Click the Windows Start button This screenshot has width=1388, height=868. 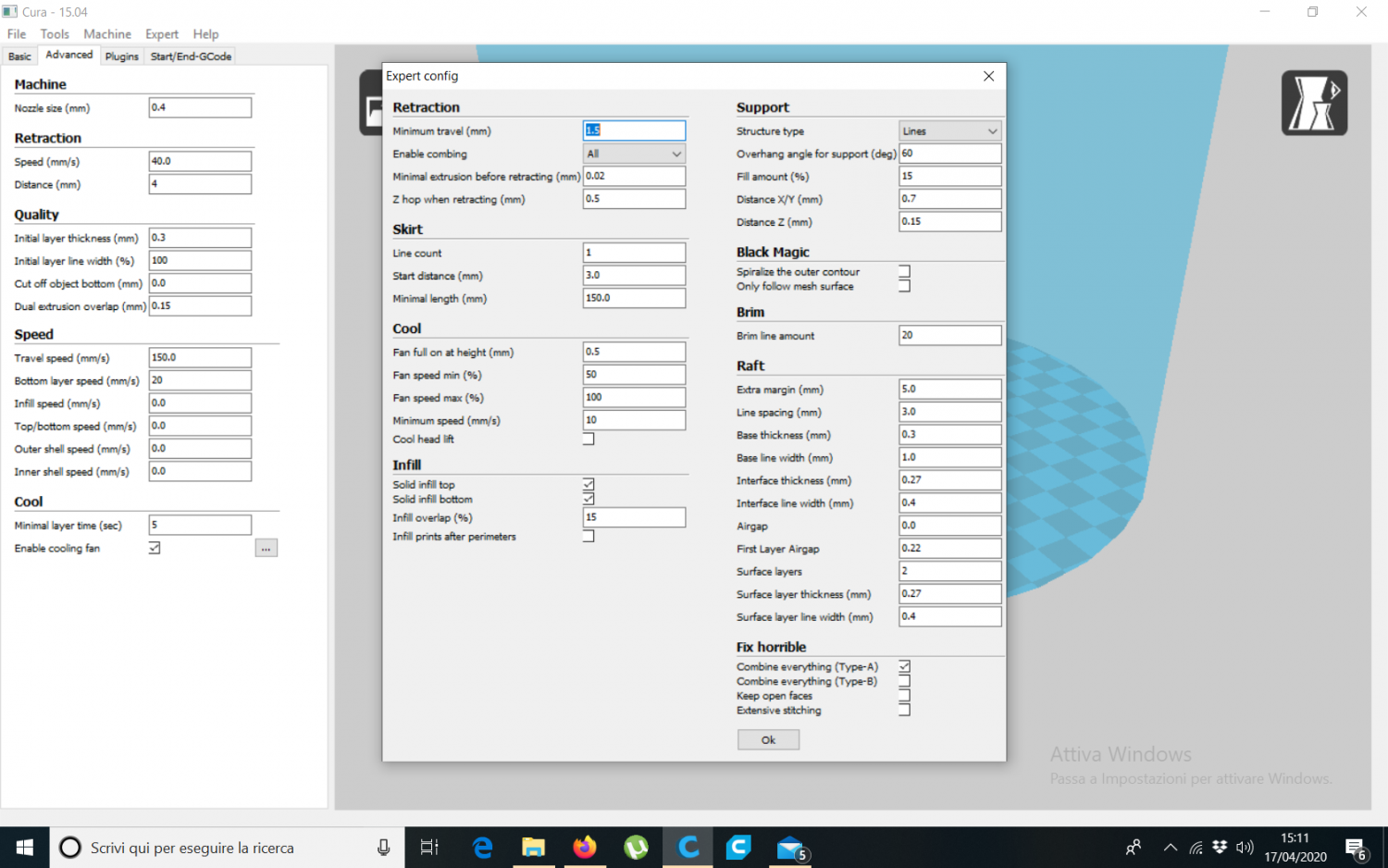click(x=25, y=848)
